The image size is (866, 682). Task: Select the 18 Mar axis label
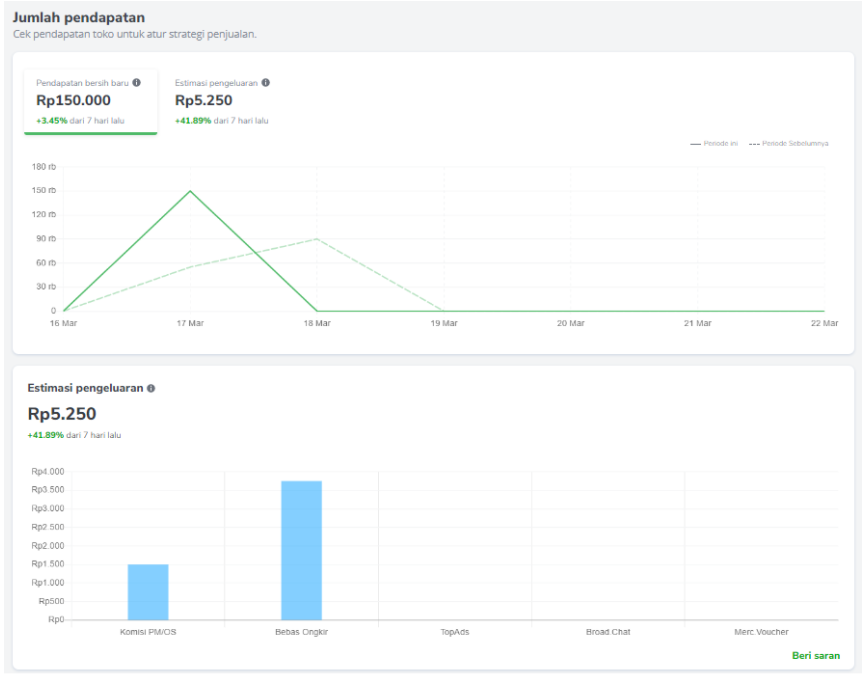(x=317, y=323)
